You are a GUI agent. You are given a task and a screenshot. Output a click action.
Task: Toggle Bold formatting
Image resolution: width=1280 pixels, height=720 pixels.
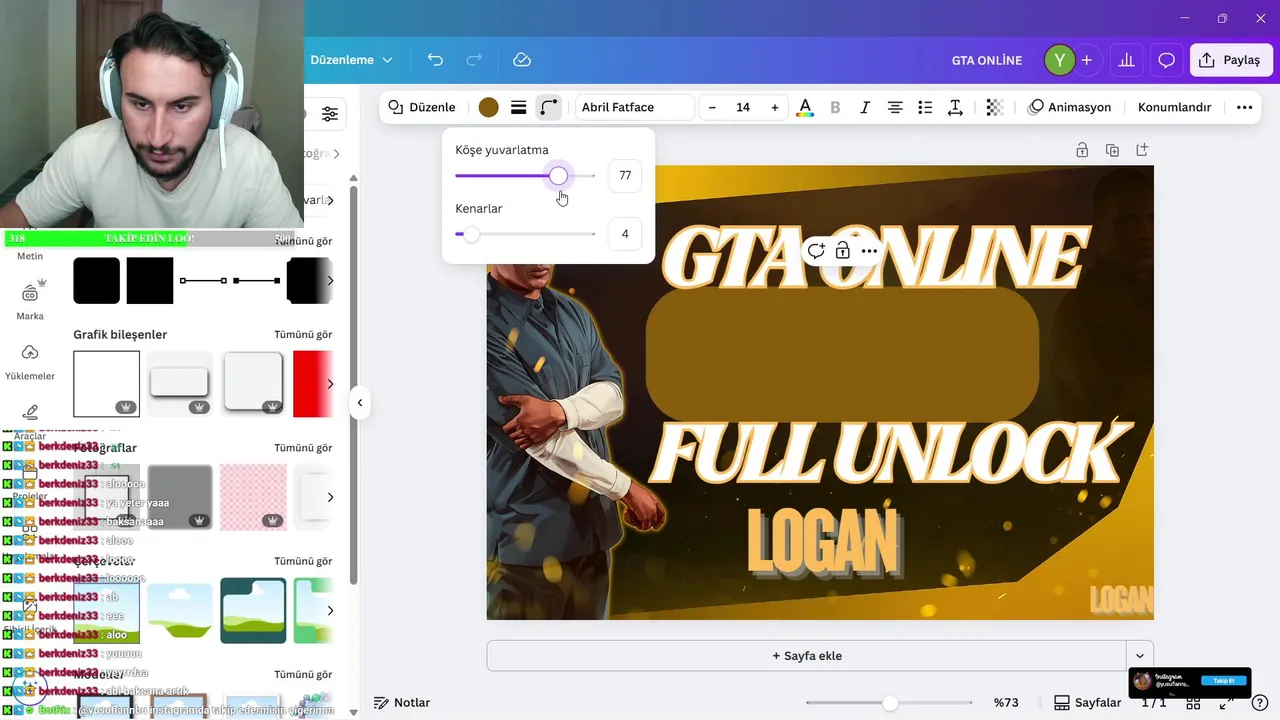pyautogui.click(x=835, y=107)
